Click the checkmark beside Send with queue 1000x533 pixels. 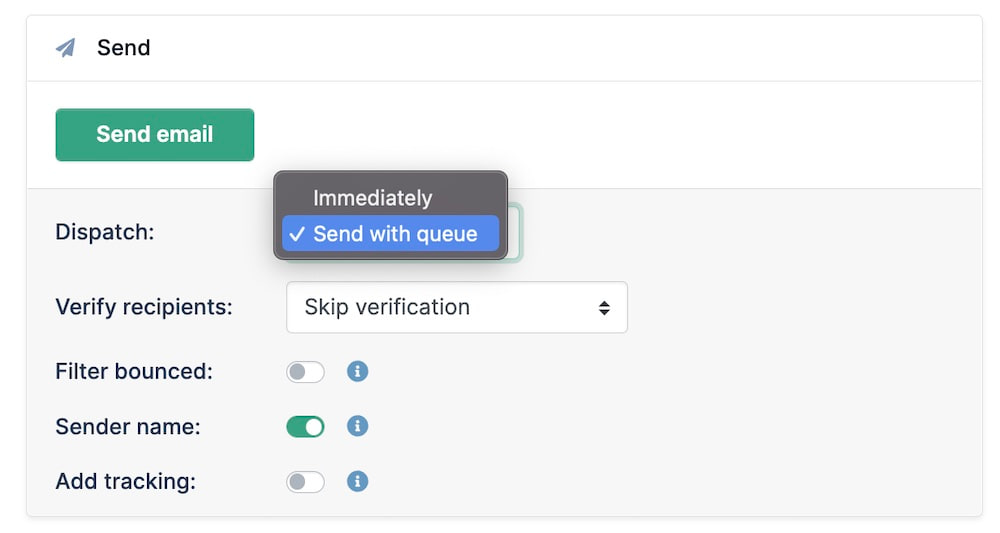[x=297, y=234]
